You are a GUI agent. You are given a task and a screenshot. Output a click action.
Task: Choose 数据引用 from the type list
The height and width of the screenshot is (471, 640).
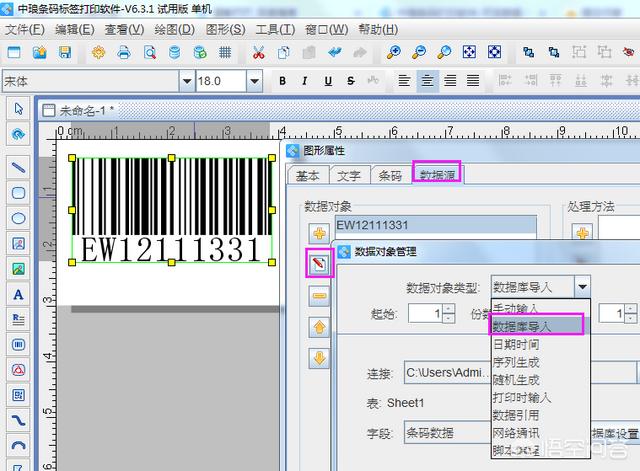[540, 415]
